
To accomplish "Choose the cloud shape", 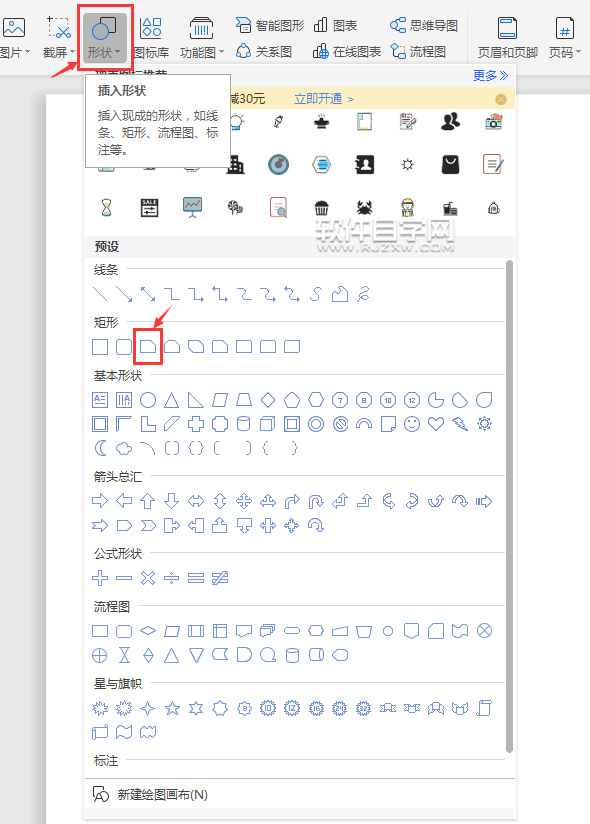I will click(124, 448).
